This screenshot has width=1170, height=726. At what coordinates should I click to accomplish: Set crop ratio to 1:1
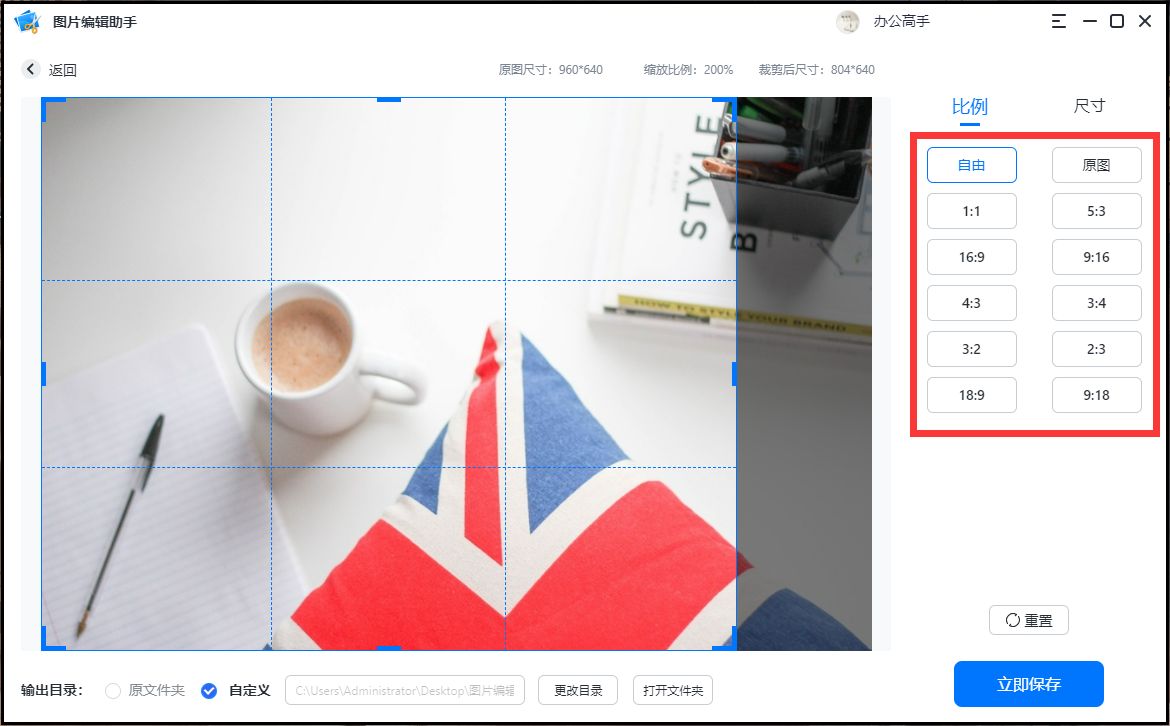pyautogui.click(x=971, y=211)
